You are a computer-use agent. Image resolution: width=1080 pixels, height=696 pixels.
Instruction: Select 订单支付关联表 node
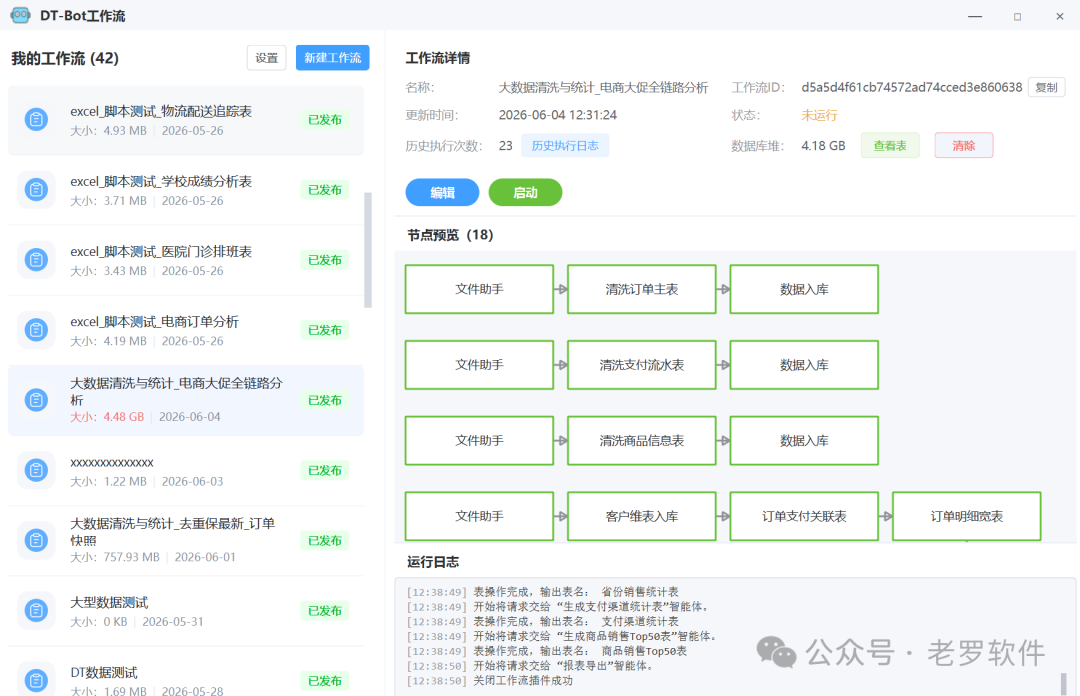(804, 516)
